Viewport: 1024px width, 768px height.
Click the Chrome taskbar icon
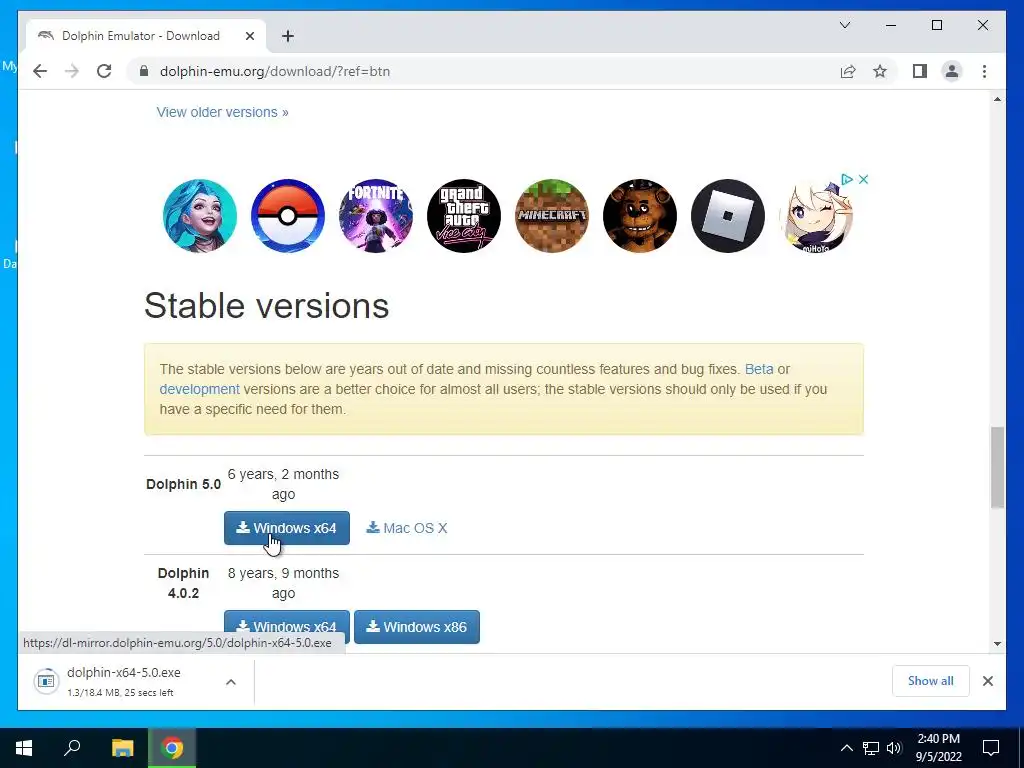(172, 748)
